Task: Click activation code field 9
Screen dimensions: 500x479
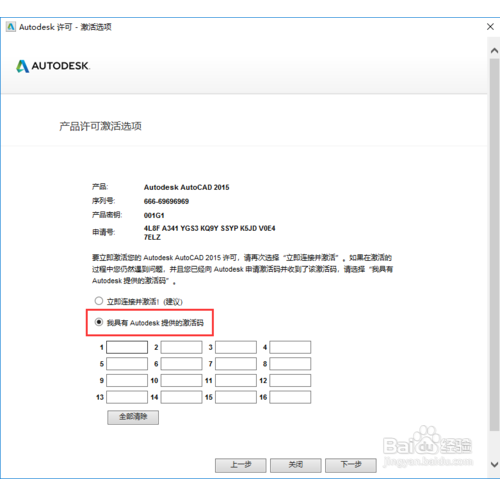Action: pyautogui.click(x=127, y=380)
